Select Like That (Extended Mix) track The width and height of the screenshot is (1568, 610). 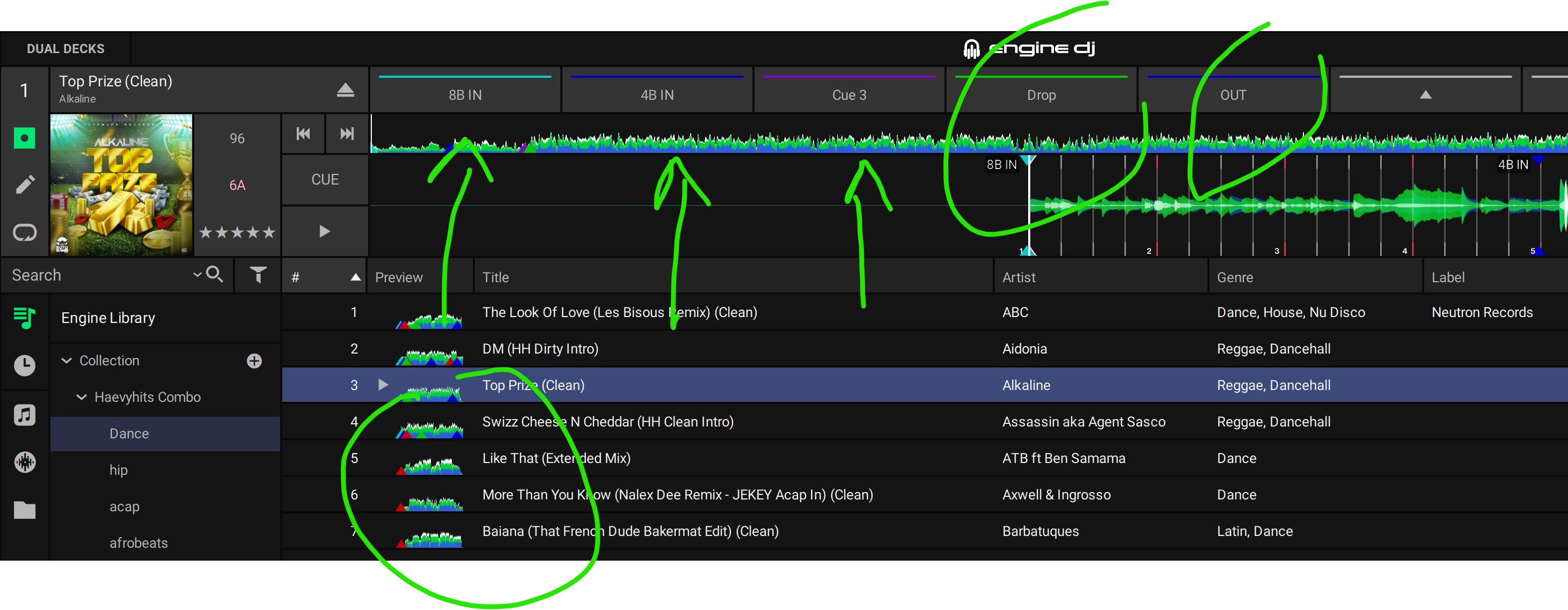[x=925, y=458]
